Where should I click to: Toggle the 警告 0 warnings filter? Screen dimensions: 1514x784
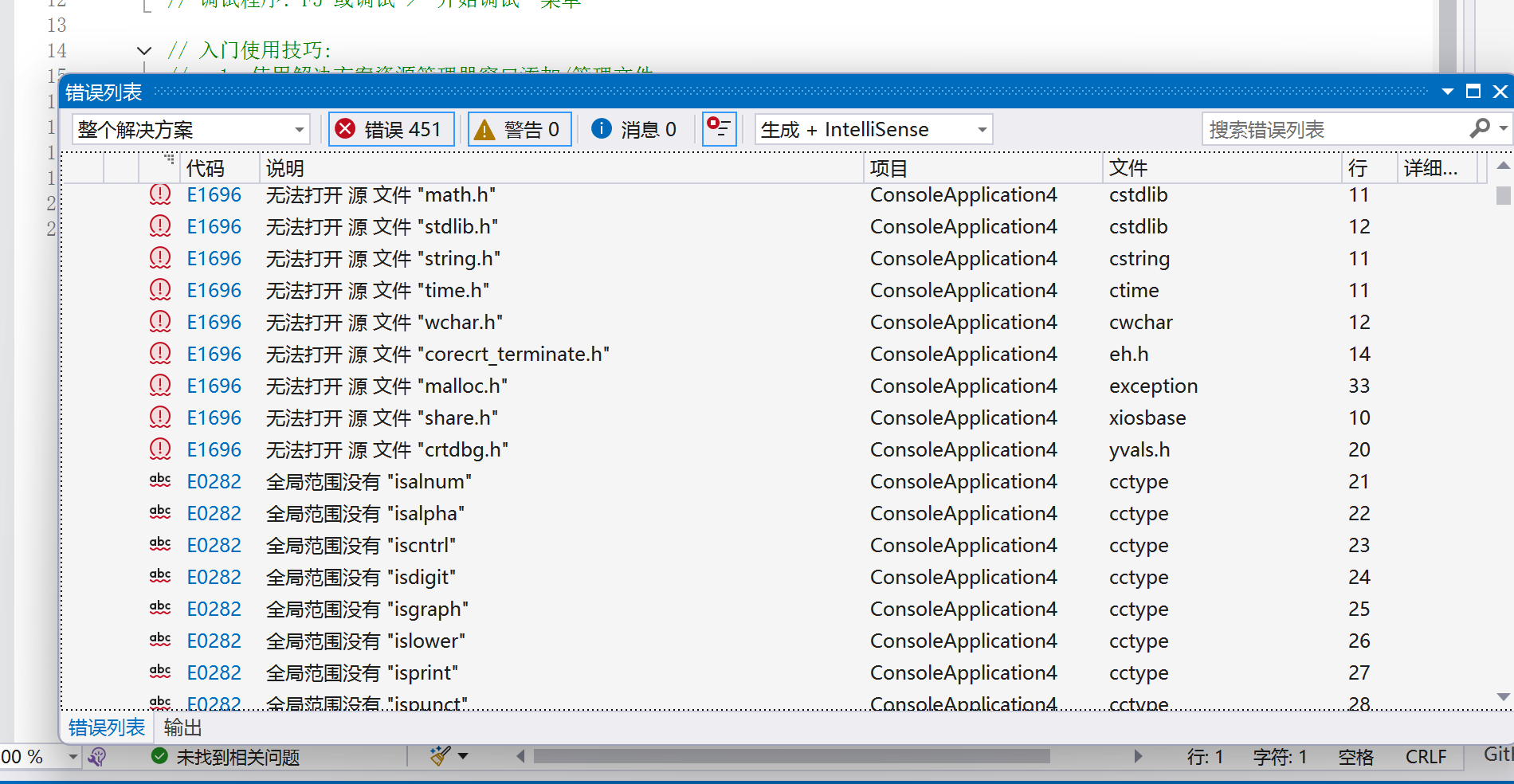pyautogui.click(x=520, y=129)
